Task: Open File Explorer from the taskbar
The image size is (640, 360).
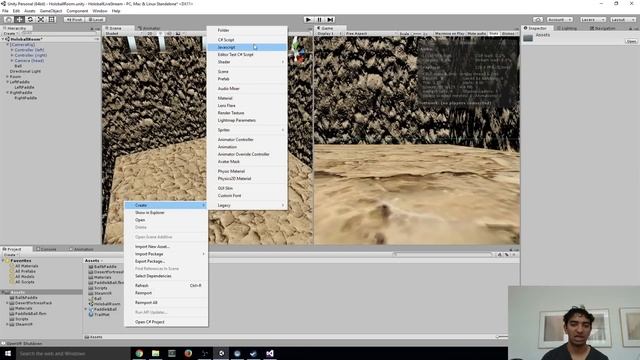Action: [x=156, y=353]
